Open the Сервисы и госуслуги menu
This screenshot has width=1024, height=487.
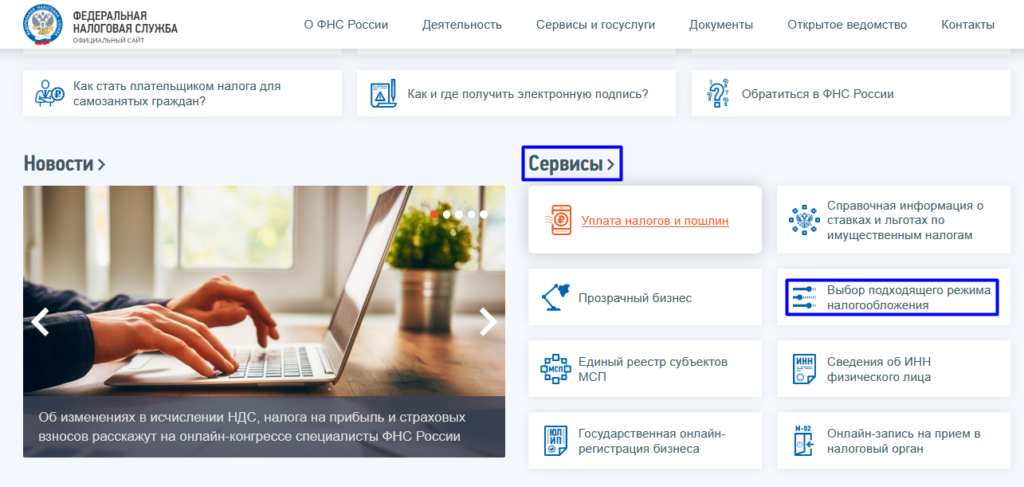pos(596,25)
